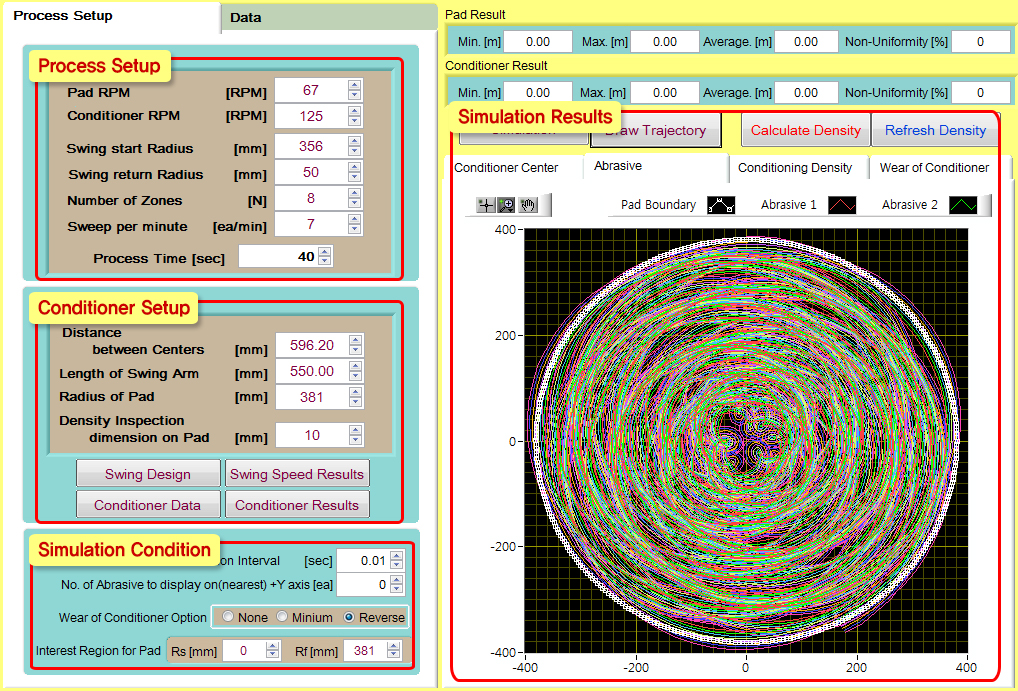Image resolution: width=1018 pixels, height=691 pixels.
Task: Open the Wear of Conditioner tab
Action: click(935, 168)
